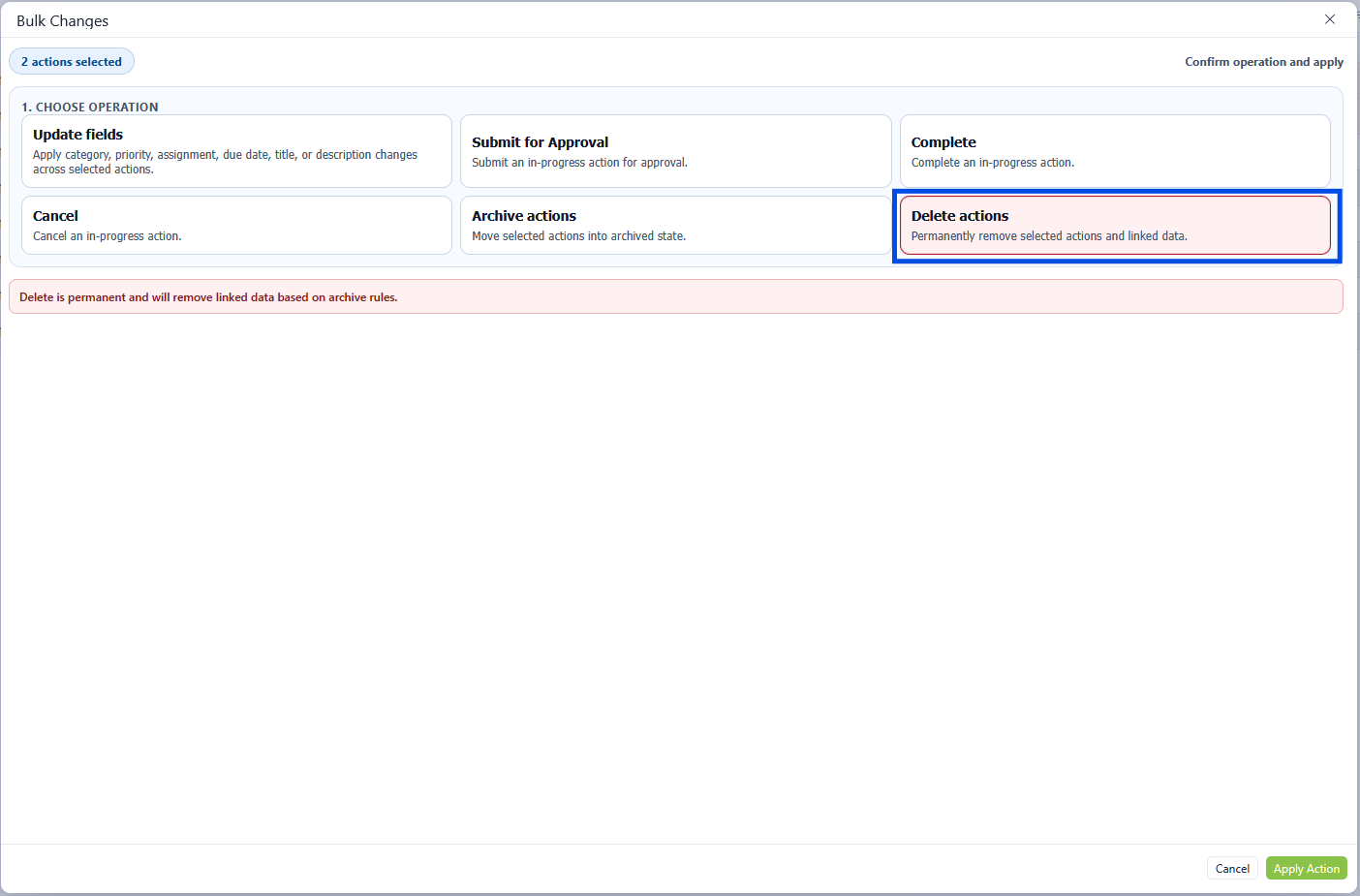
Task: Click the 'Permanently remove selected actions' description
Action: (1048, 236)
